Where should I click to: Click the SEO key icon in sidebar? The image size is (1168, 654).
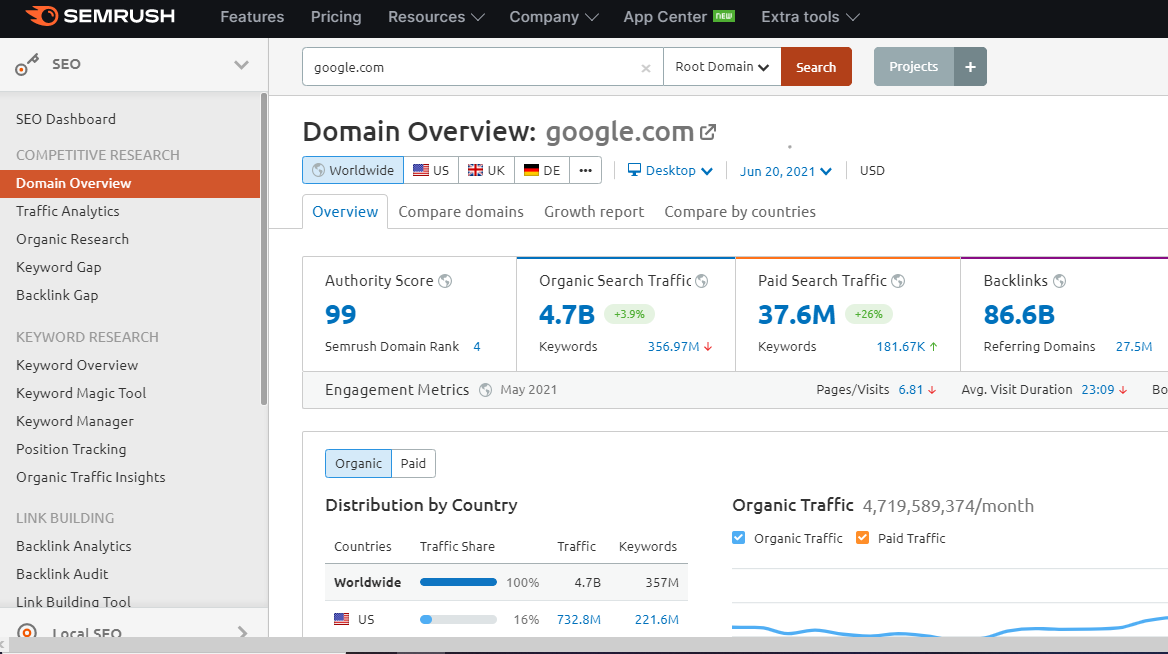point(28,65)
